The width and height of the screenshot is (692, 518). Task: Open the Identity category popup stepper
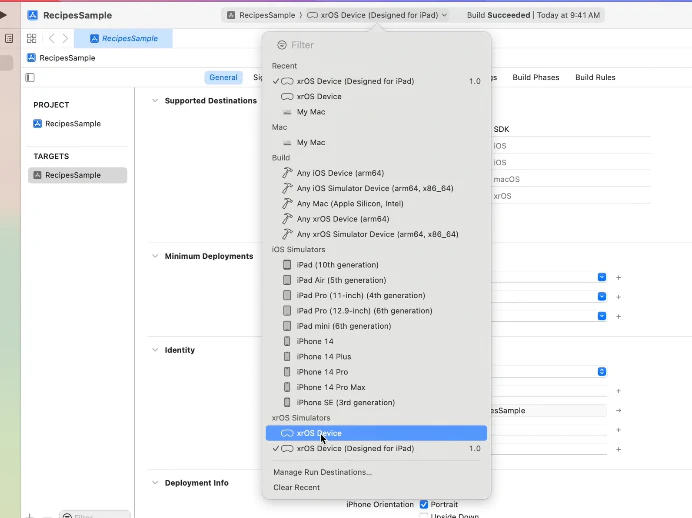pos(602,372)
